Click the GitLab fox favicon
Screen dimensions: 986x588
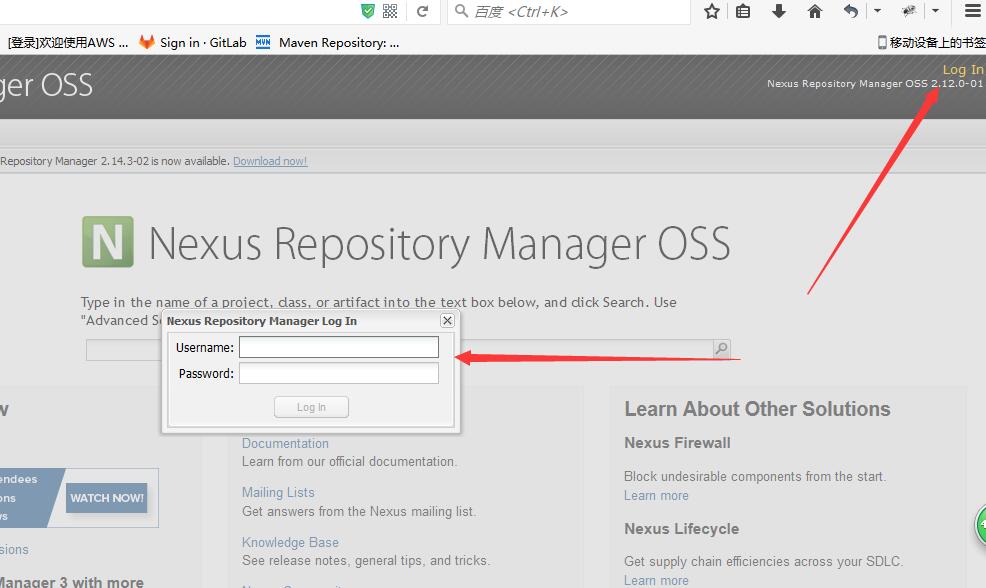pyautogui.click(x=147, y=42)
